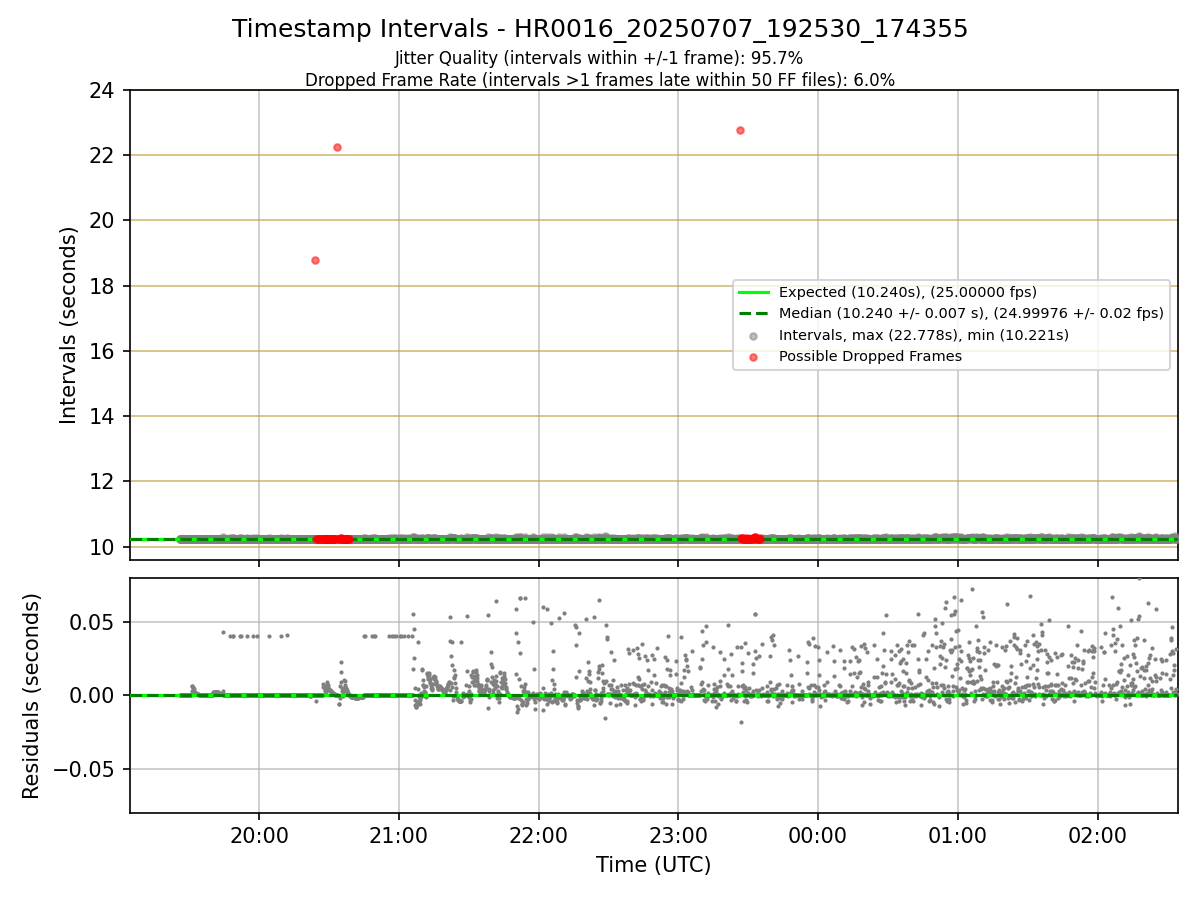Click the red outlier point near 18.8 seconds
1200x900 pixels.
[x=315, y=260]
